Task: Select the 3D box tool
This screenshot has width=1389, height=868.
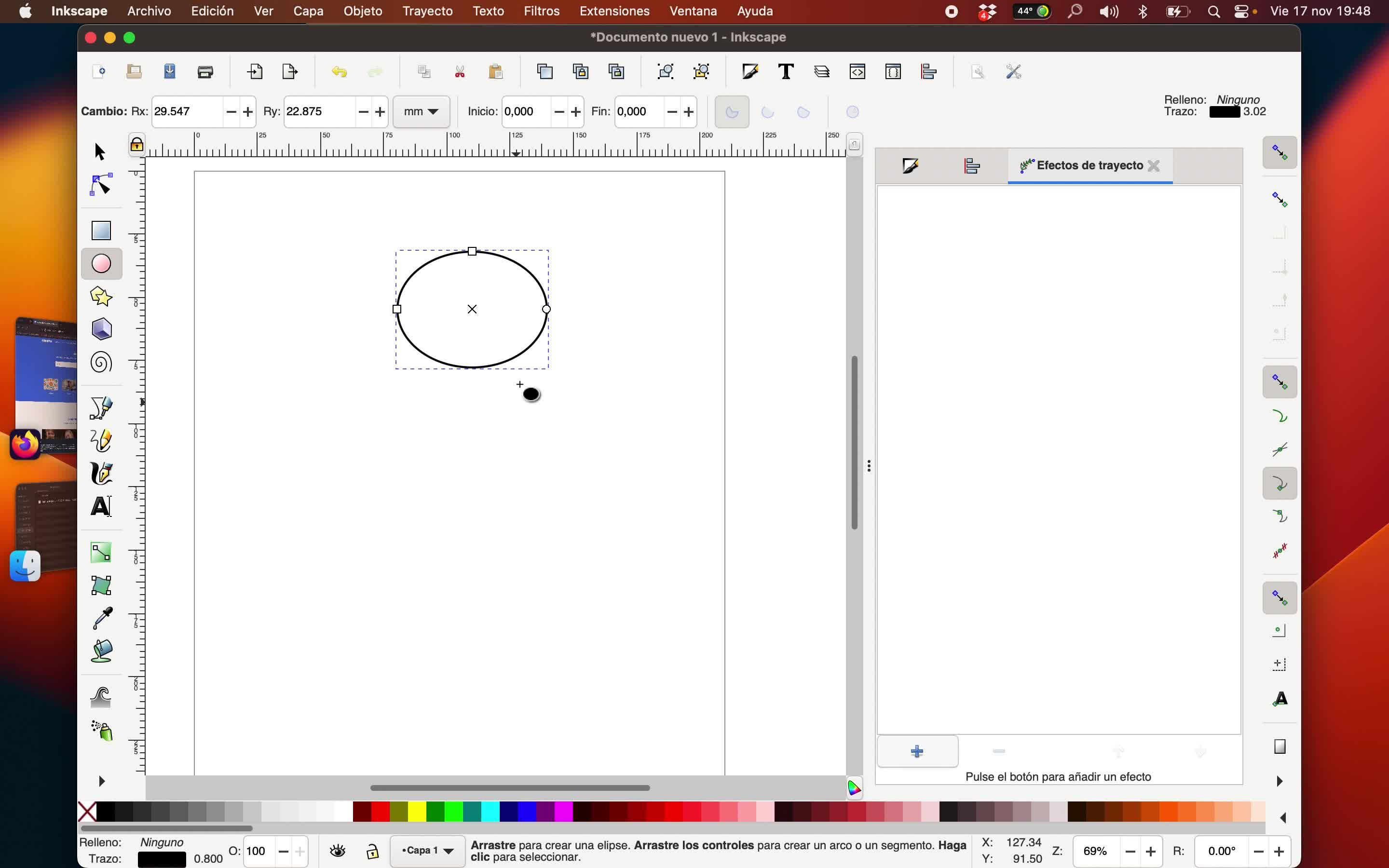Action: (101, 329)
